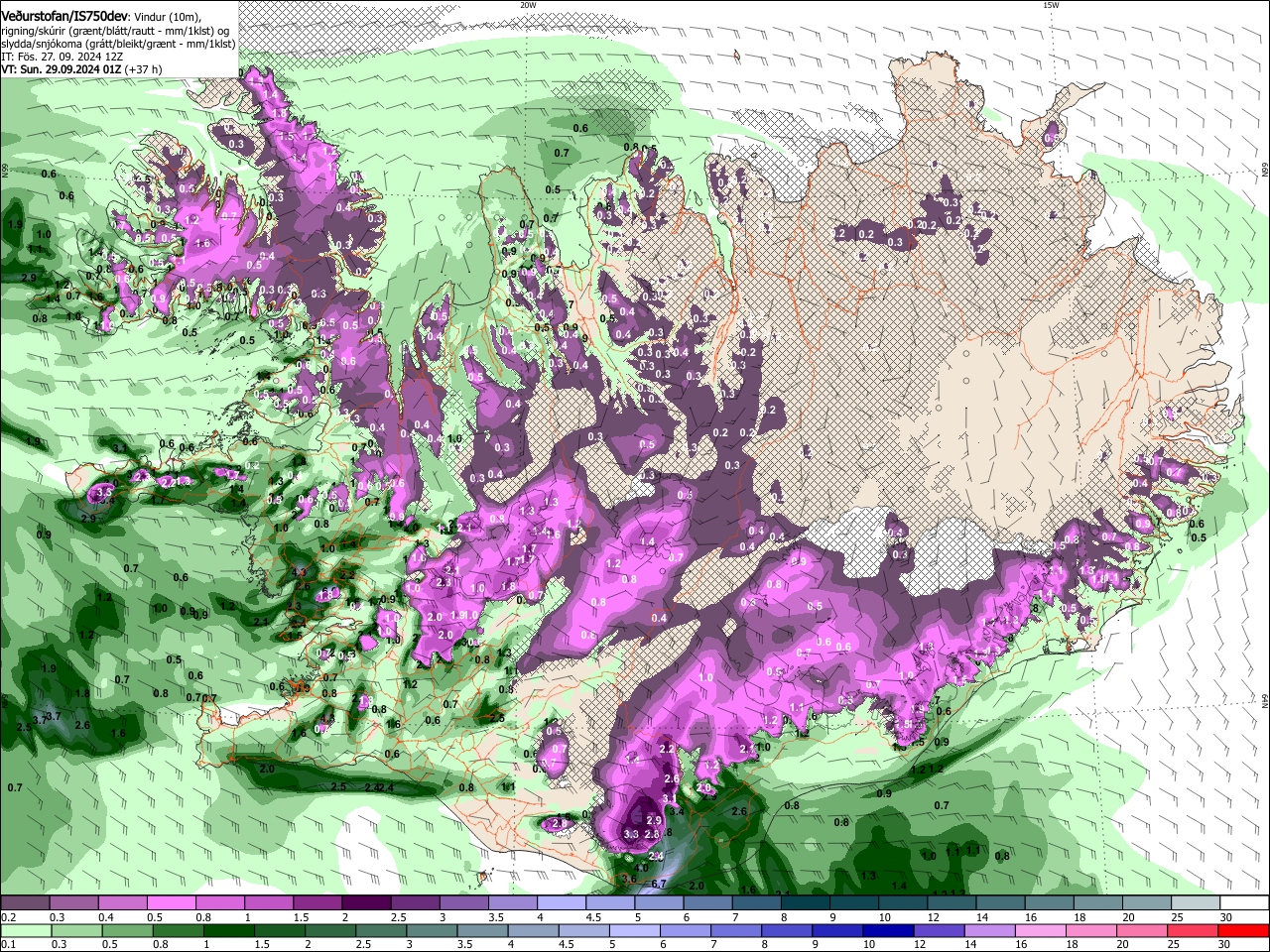Click the first greyish-purple 0.2 swatch in the upper legend
The height and width of the screenshot is (952, 1270).
coord(25,903)
